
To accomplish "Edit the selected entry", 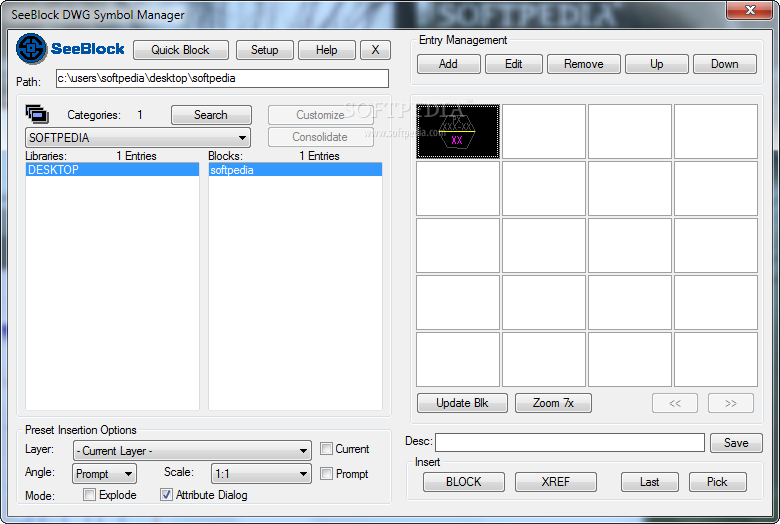I will (x=513, y=64).
